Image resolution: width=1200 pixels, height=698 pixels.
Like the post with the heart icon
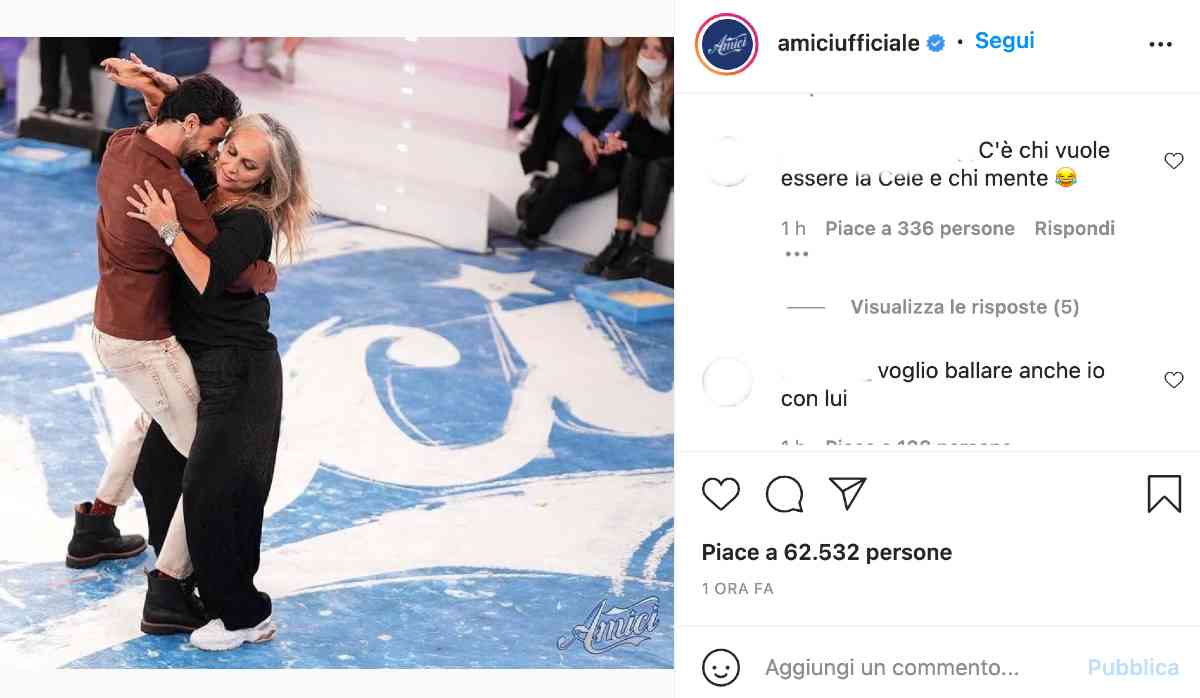point(720,494)
